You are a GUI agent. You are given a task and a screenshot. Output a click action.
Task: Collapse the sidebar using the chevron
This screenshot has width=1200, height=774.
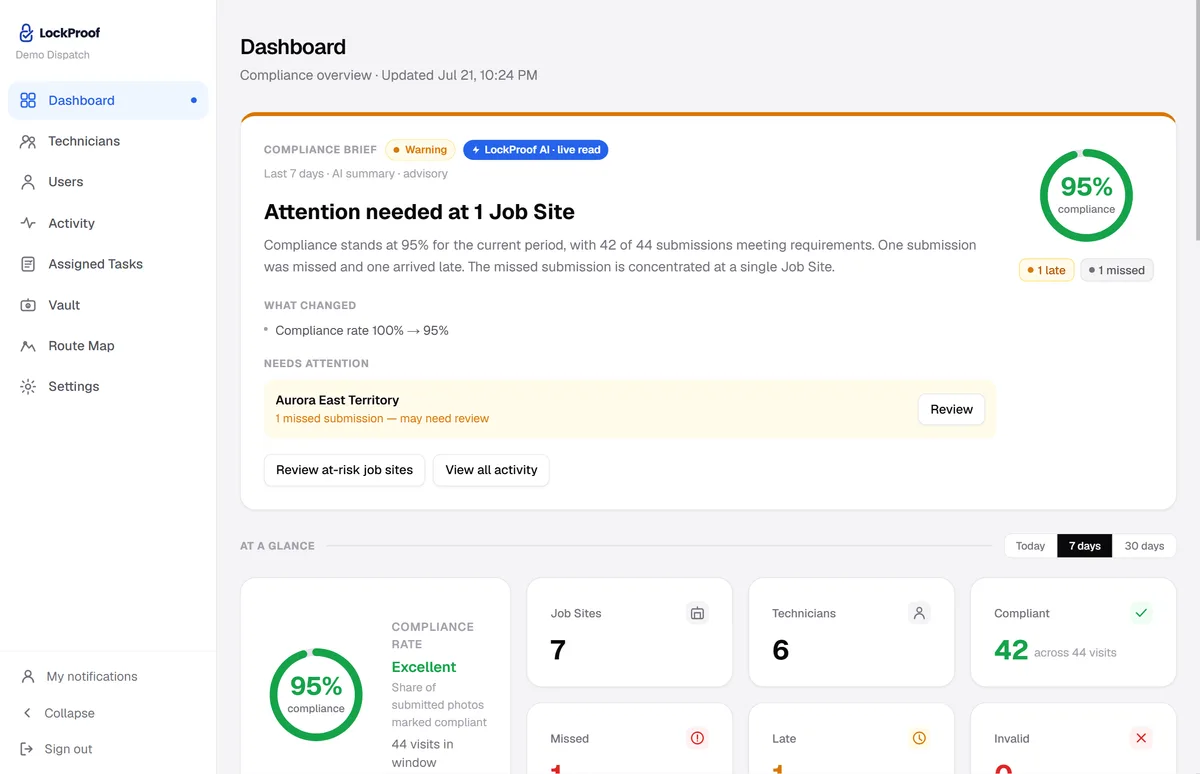click(x=27, y=713)
